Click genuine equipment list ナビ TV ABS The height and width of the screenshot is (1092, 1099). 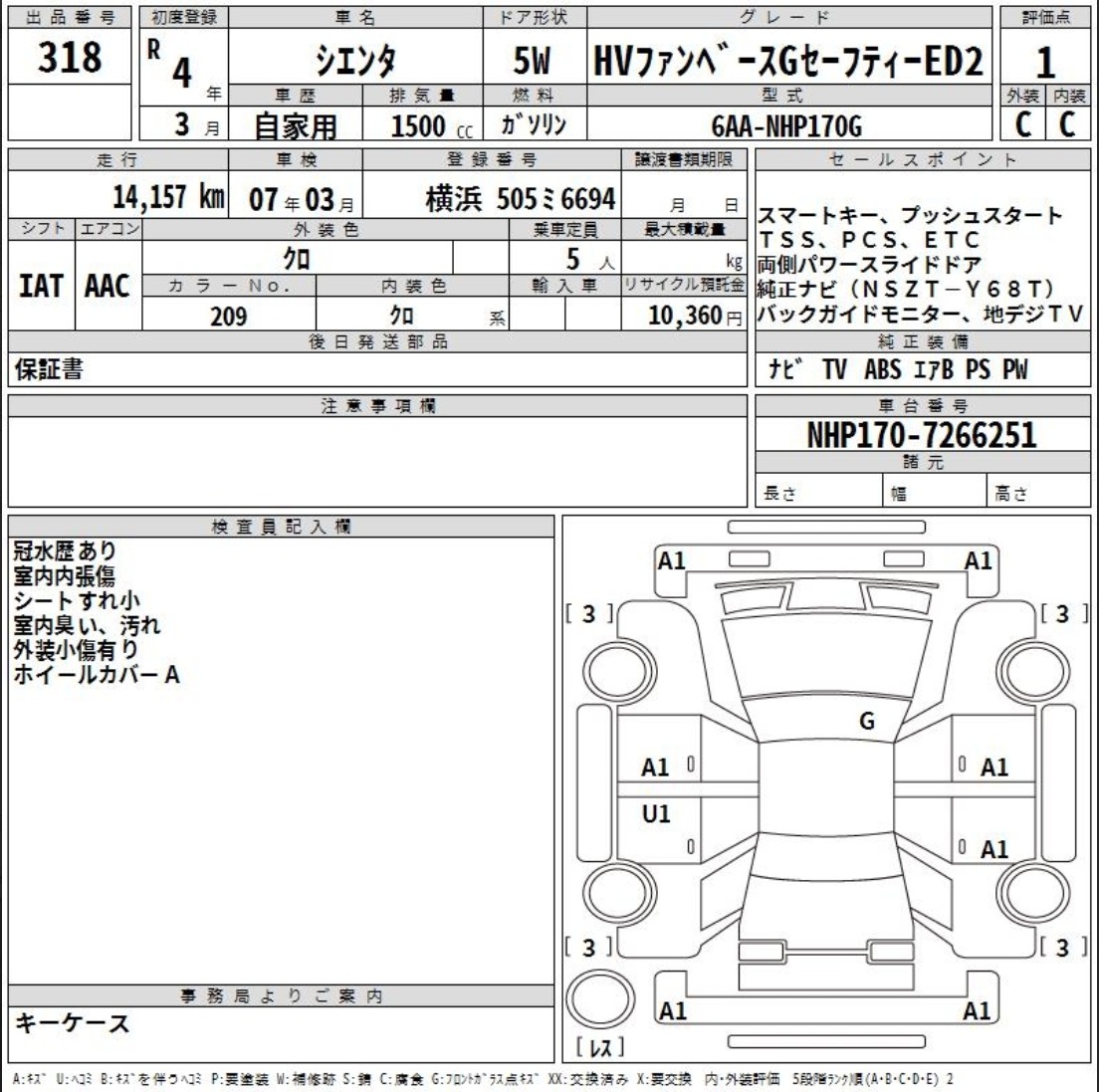click(898, 369)
